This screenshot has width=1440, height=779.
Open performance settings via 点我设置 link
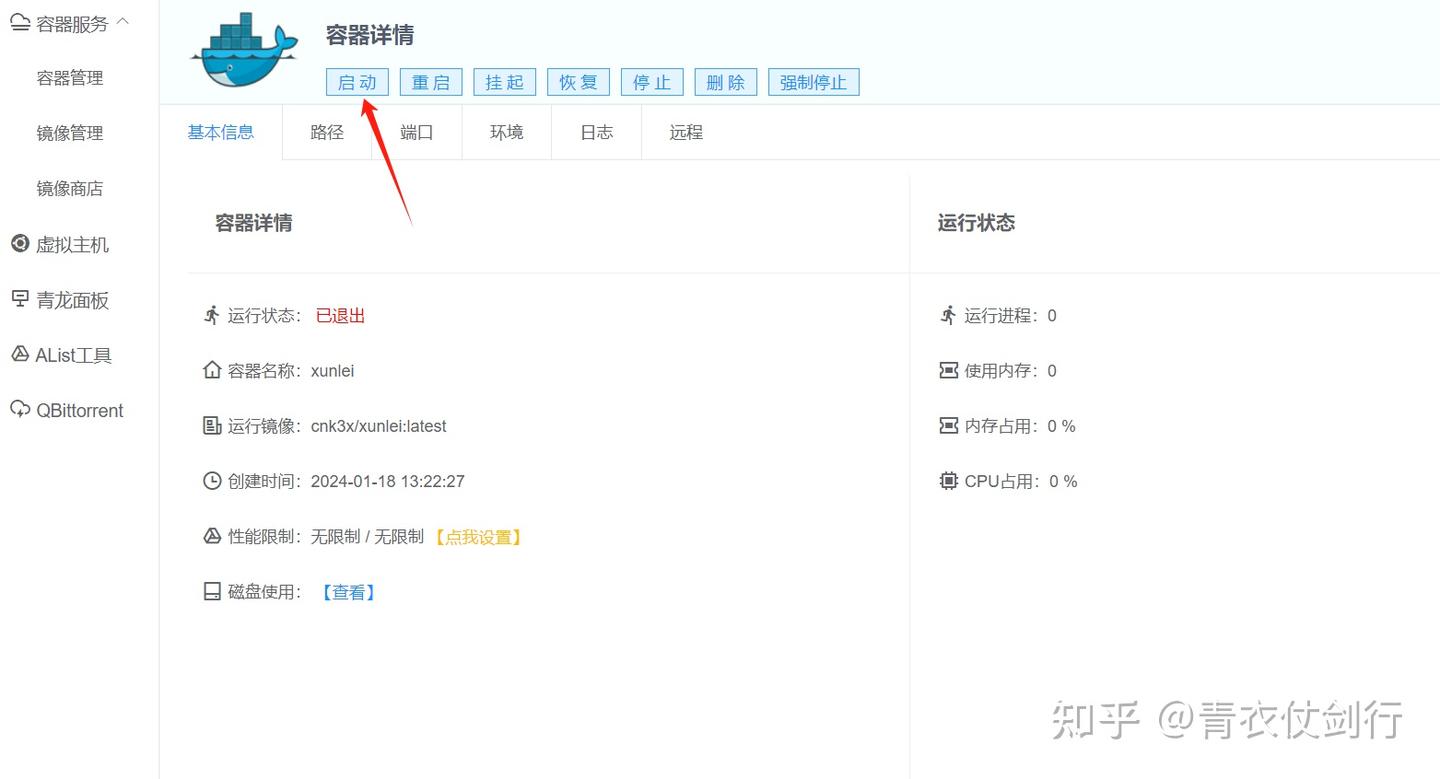(x=479, y=536)
